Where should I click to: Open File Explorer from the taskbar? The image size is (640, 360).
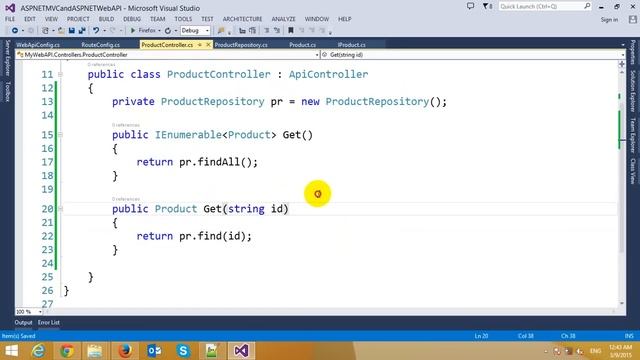[x=95, y=351]
